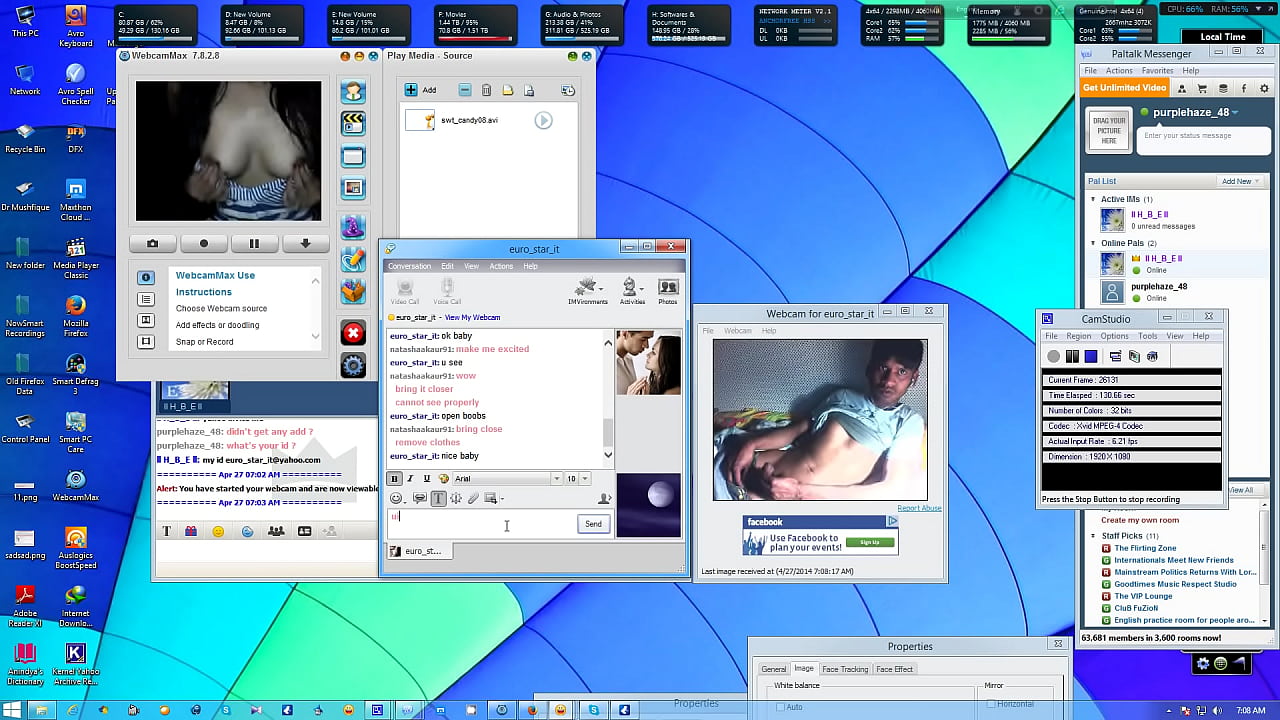The width and height of the screenshot is (1280, 720).
Task: Click the paperclip attach file icon
Action: pos(473,498)
